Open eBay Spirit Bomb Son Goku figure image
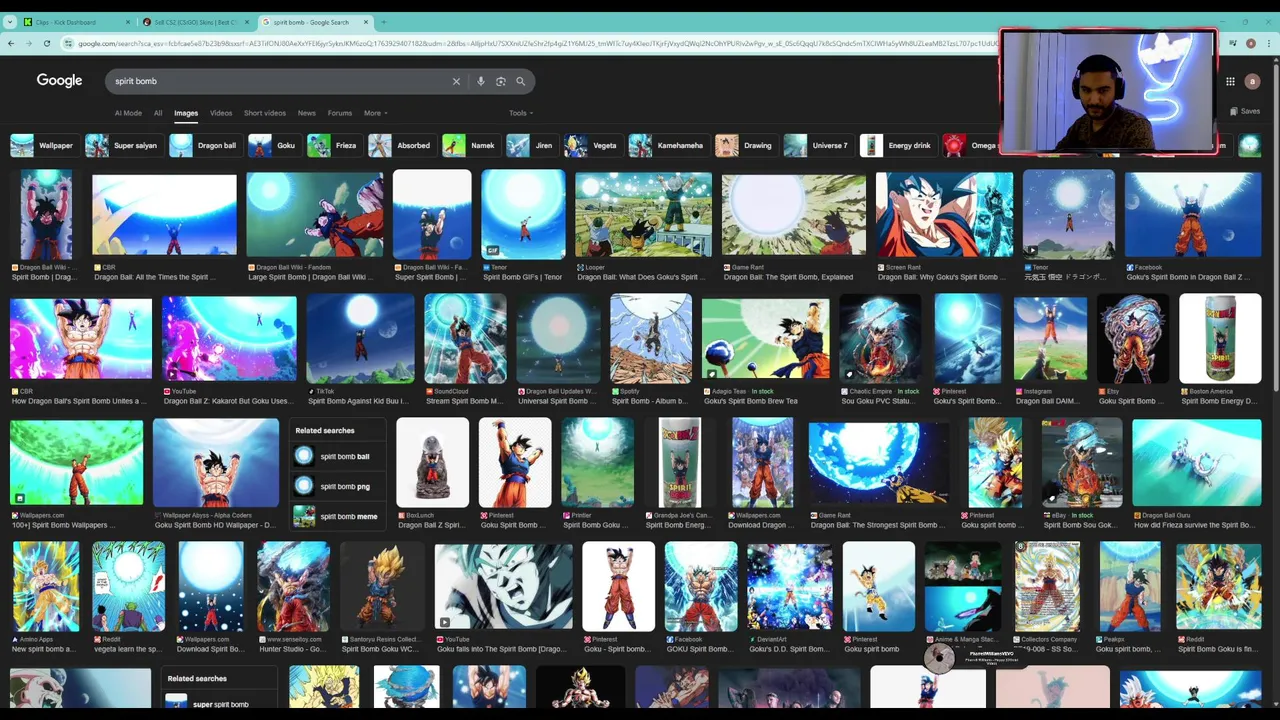 click(x=1082, y=462)
